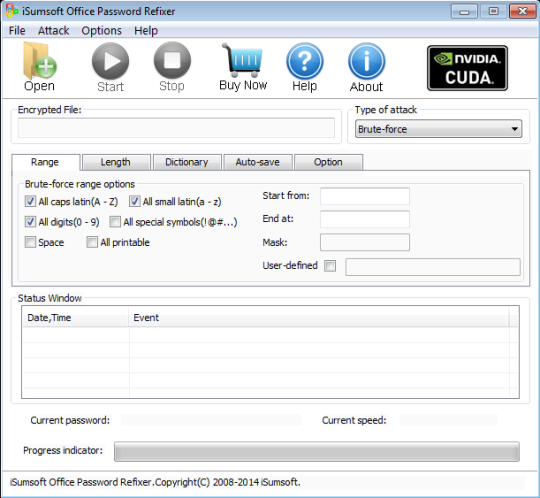
Task: Maximize the iSumsoft window
Action: point(493,11)
